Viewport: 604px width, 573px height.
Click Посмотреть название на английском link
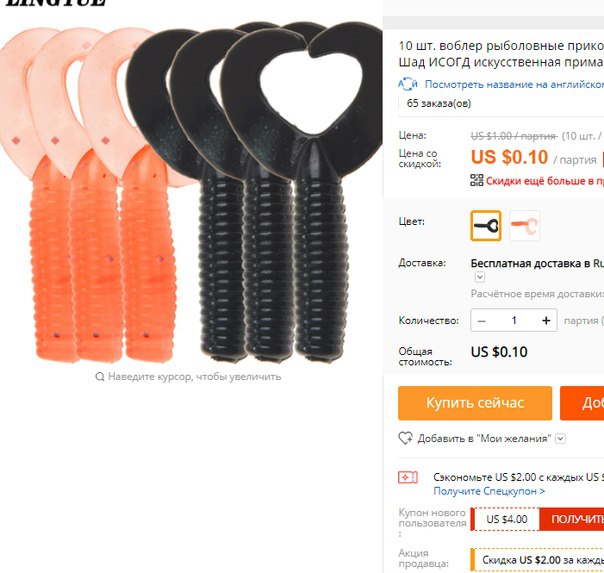[514, 84]
